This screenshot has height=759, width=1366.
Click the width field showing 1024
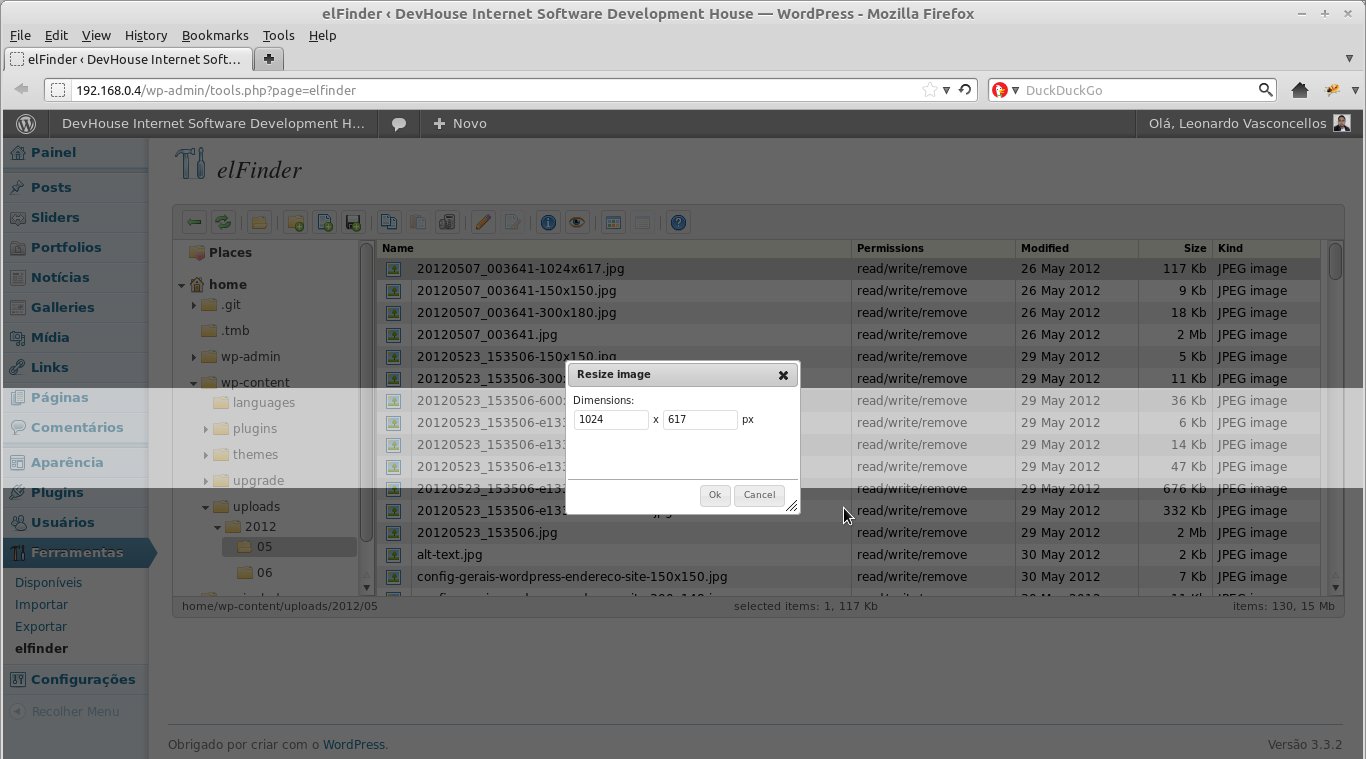coord(611,420)
